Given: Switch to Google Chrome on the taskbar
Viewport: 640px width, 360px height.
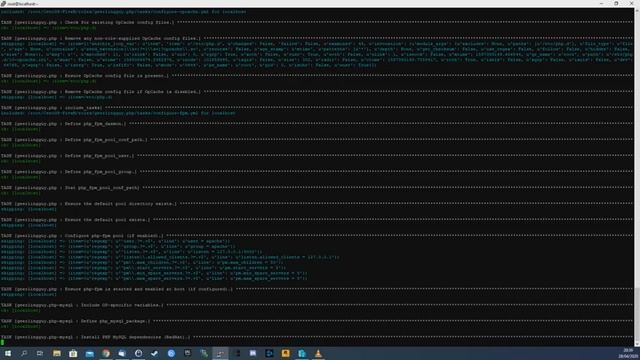Looking at the screenshot, I should point(106,353).
